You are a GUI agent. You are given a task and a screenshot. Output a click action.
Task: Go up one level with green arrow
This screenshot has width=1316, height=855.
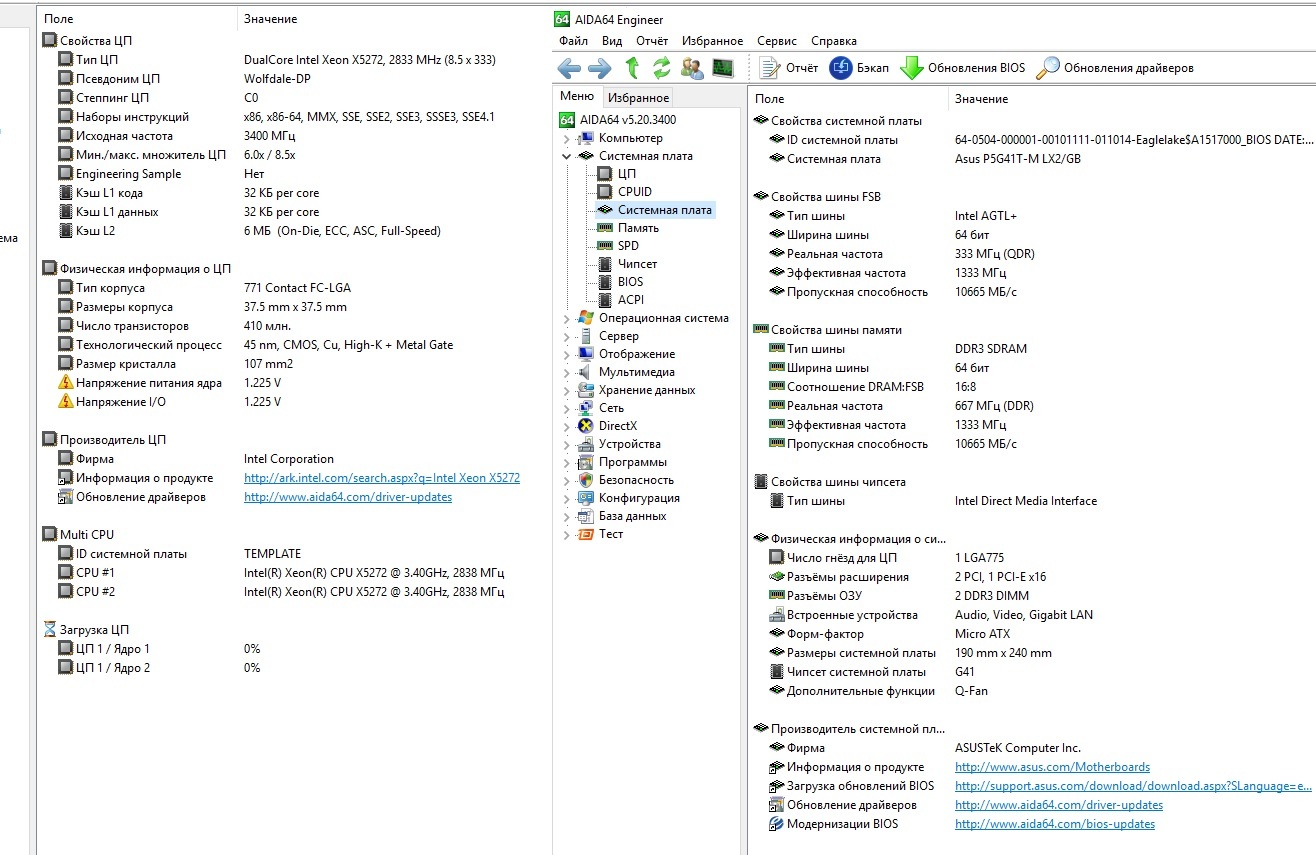pos(632,68)
